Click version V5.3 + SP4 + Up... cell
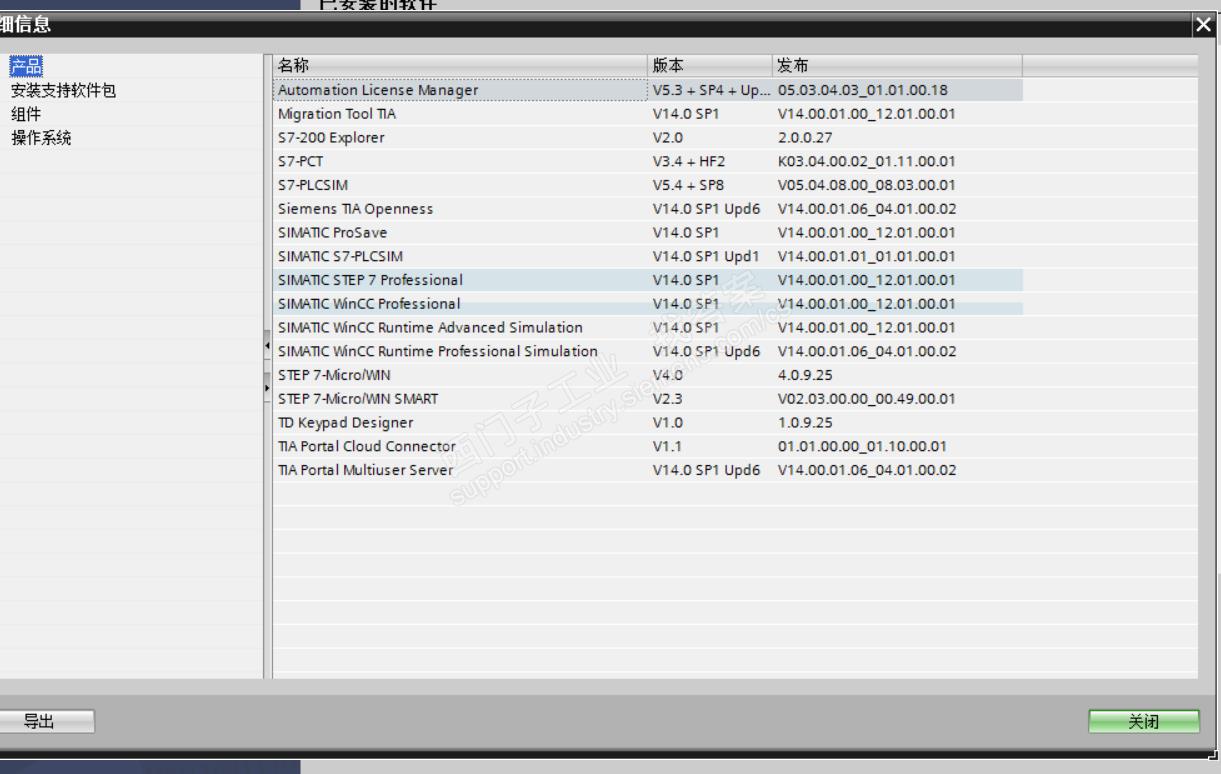 [711, 90]
